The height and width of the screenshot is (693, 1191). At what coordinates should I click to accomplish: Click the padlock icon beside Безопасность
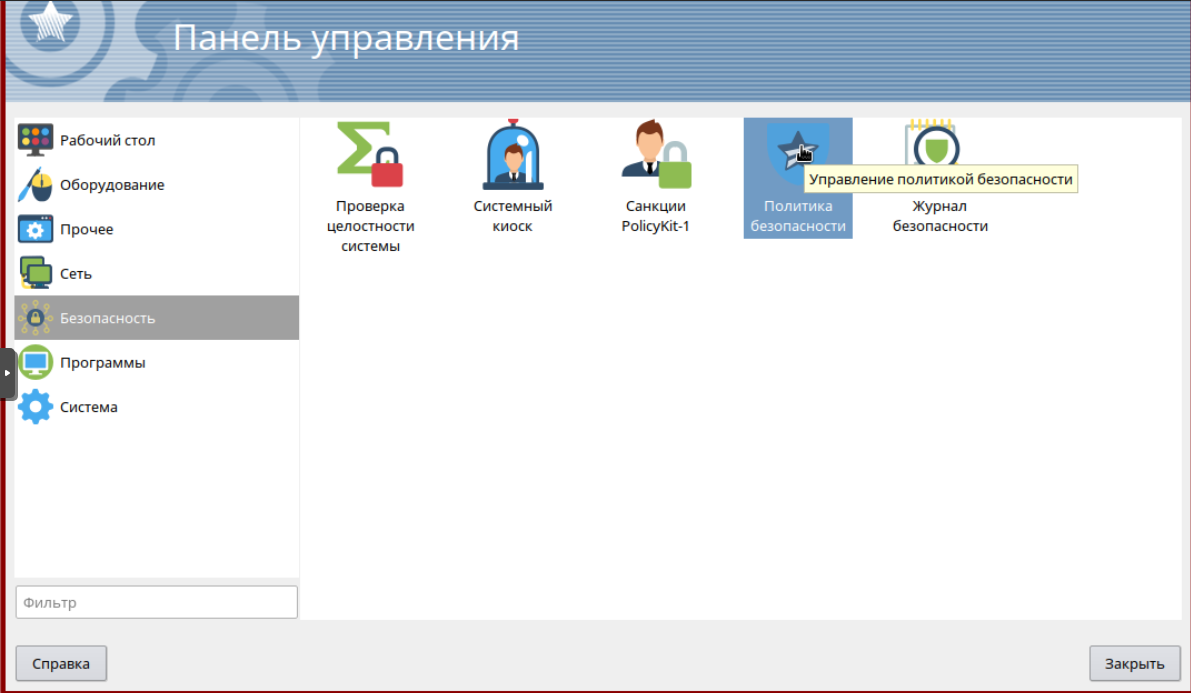pyautogui.click(x=36, y=317)
